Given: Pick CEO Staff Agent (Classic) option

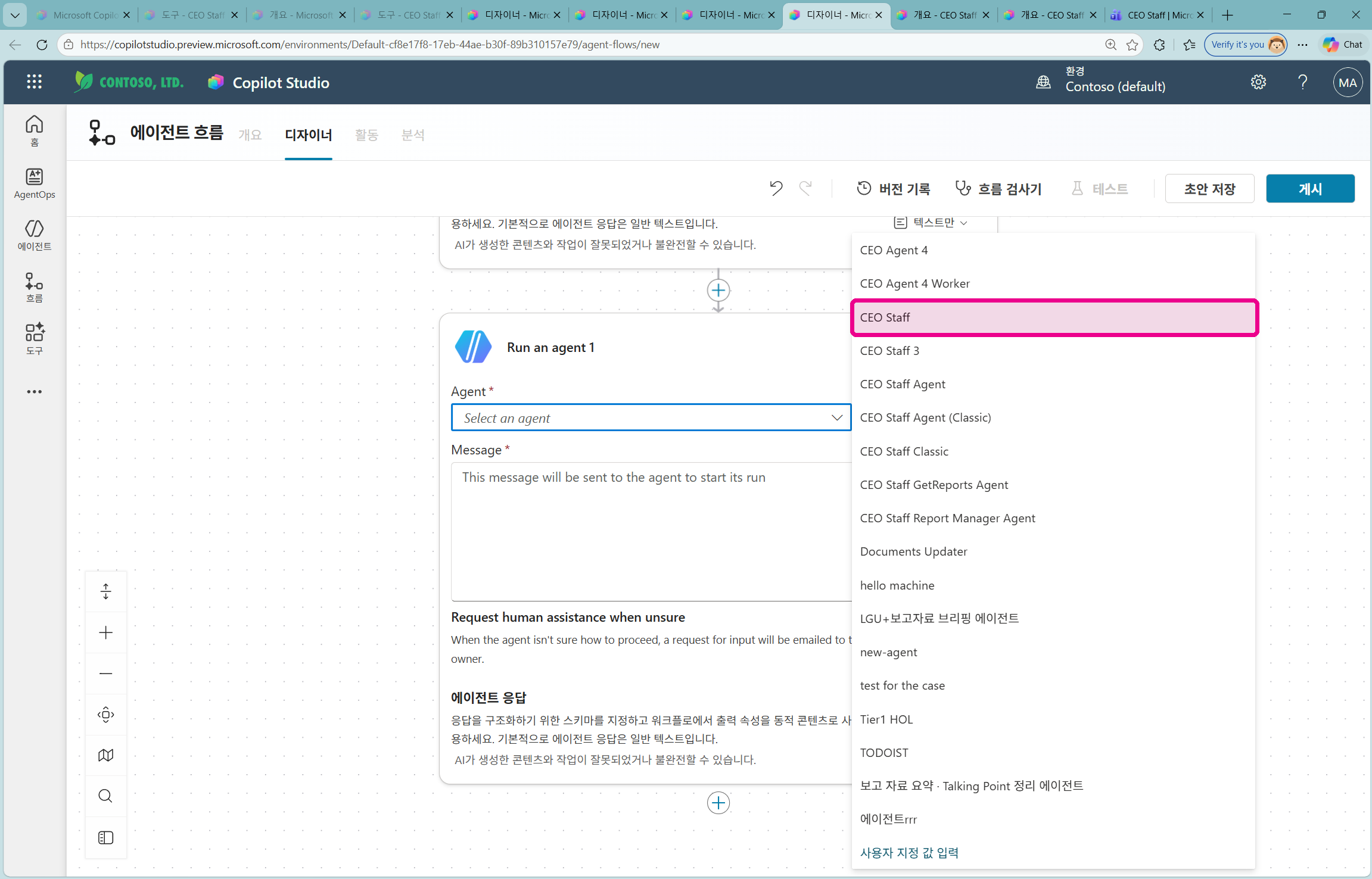Looking at the screenshot, I should (1053, 417).
